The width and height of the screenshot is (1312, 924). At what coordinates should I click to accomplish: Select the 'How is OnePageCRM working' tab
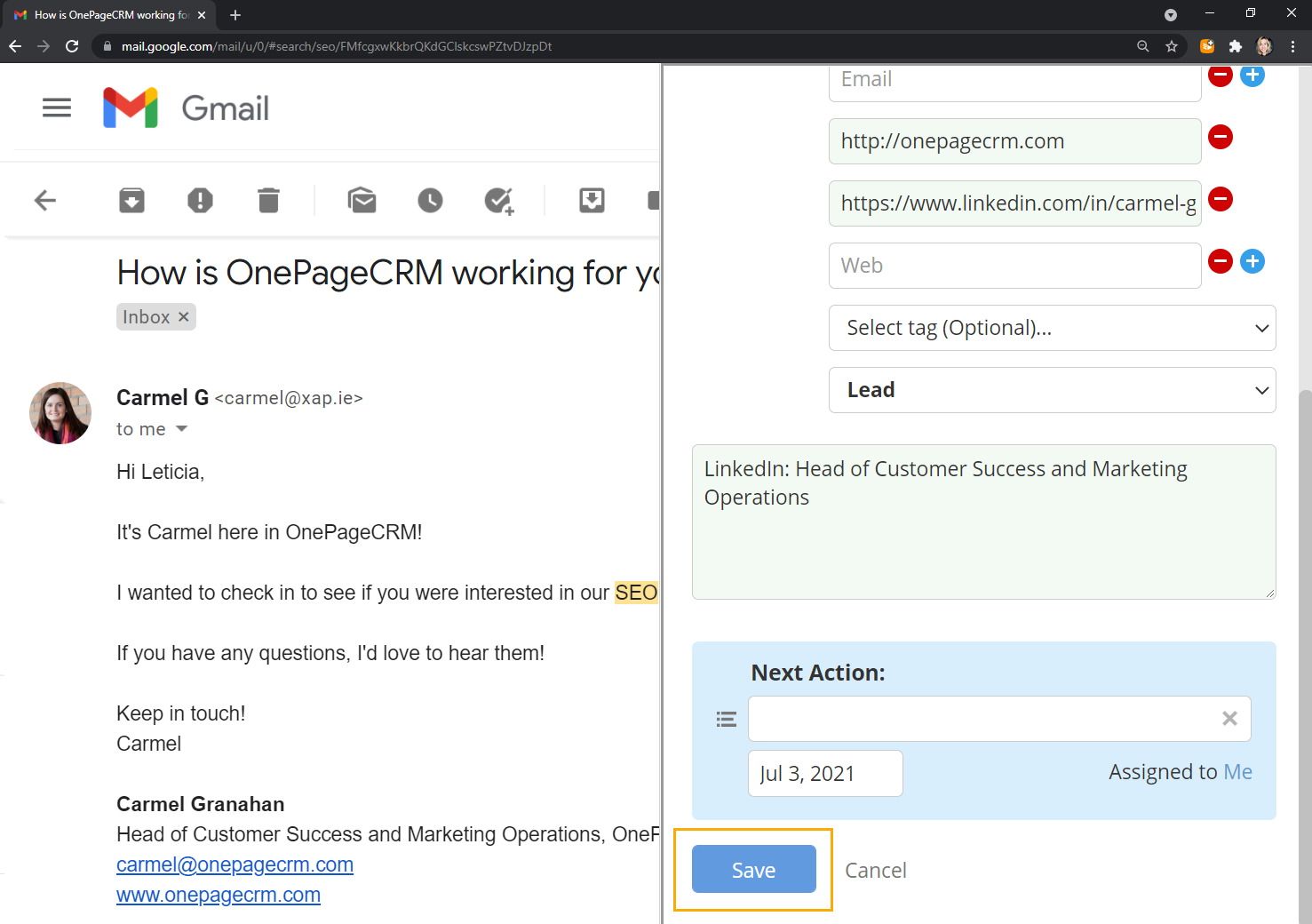tap(111, 15)
